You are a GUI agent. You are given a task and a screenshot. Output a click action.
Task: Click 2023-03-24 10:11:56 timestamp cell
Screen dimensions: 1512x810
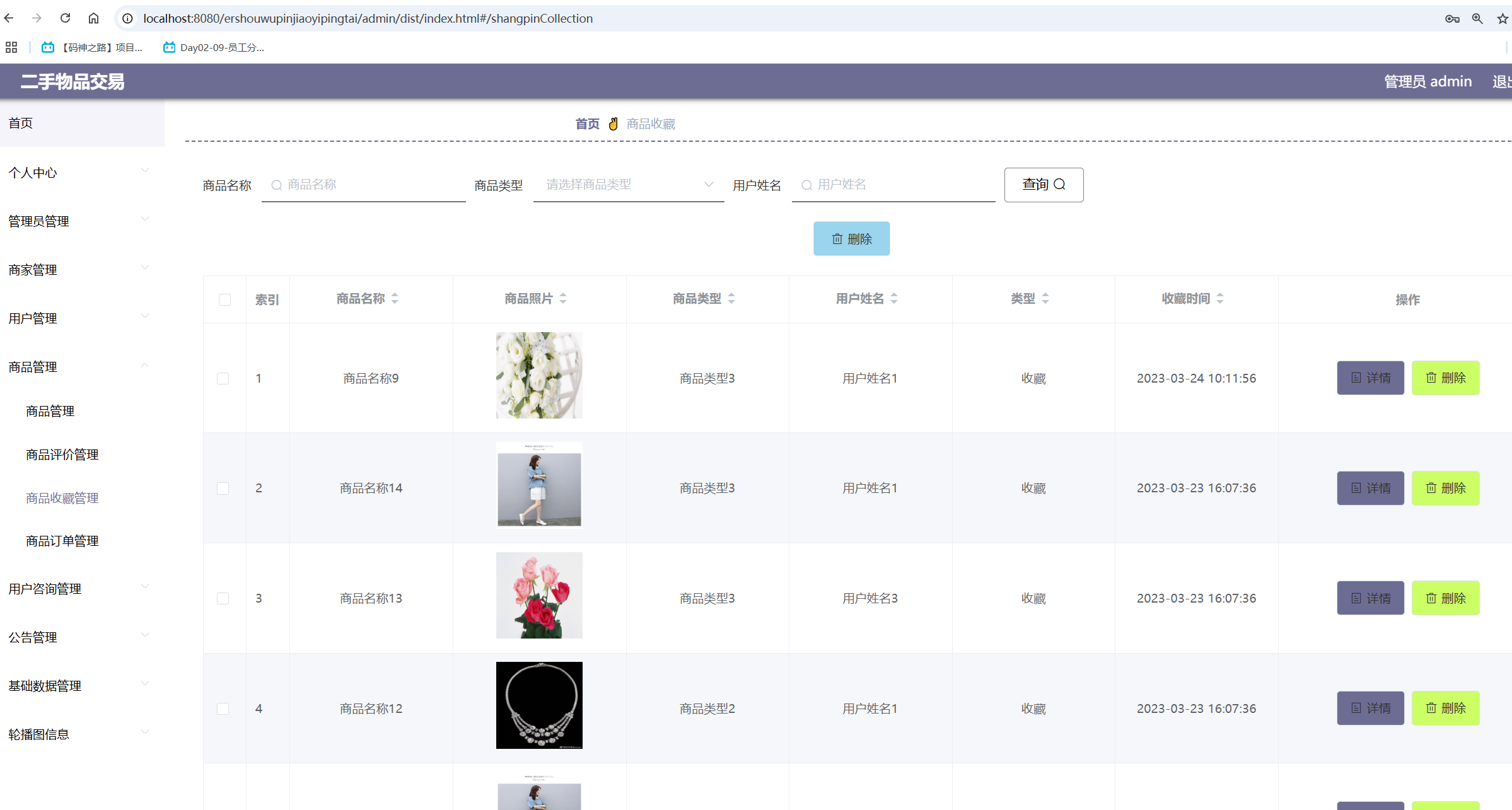pos(1196,378)
